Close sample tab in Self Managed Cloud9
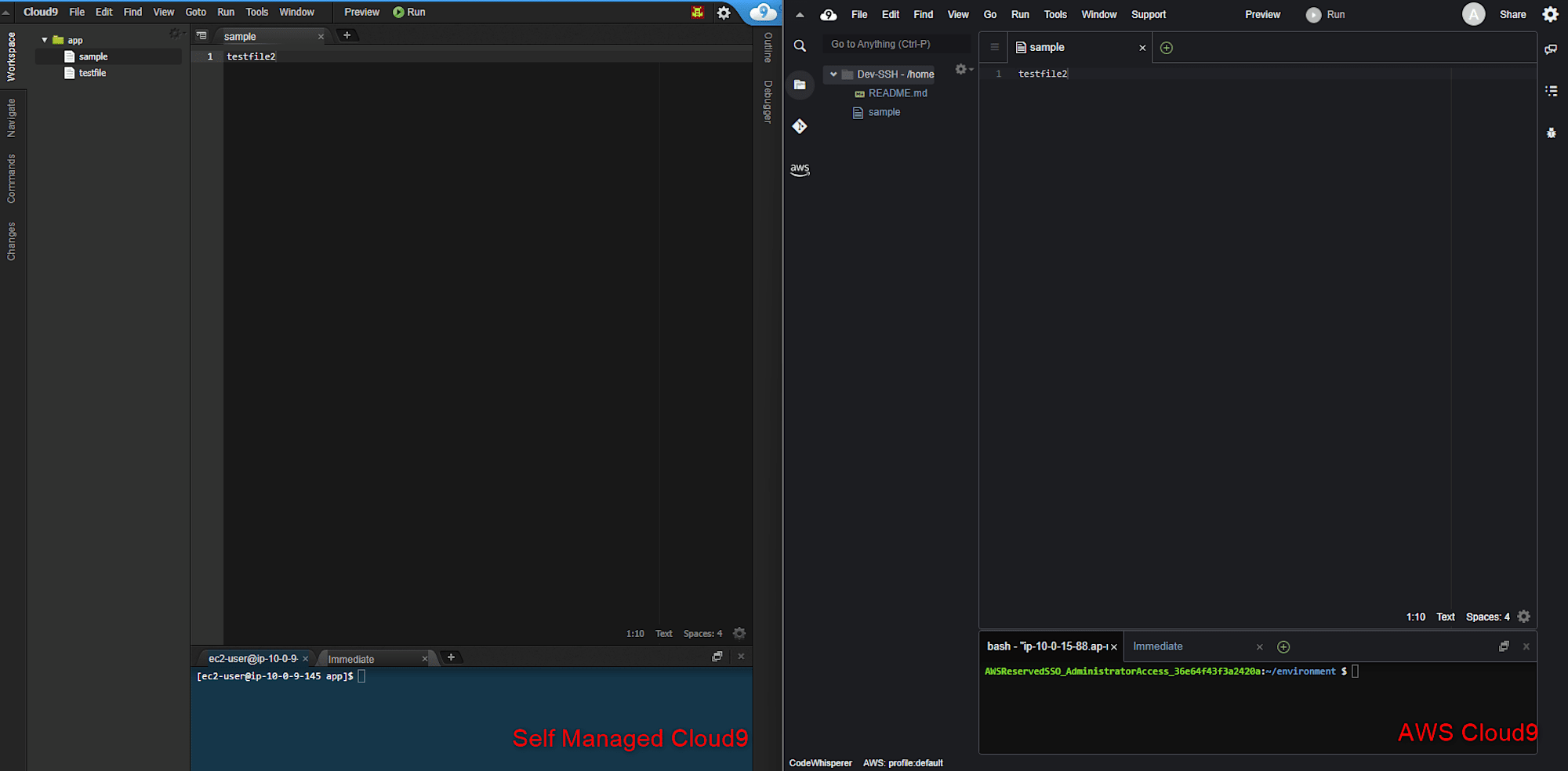Image resolution: width=1568 pixels, height=771 pixels. coord(321,37)
